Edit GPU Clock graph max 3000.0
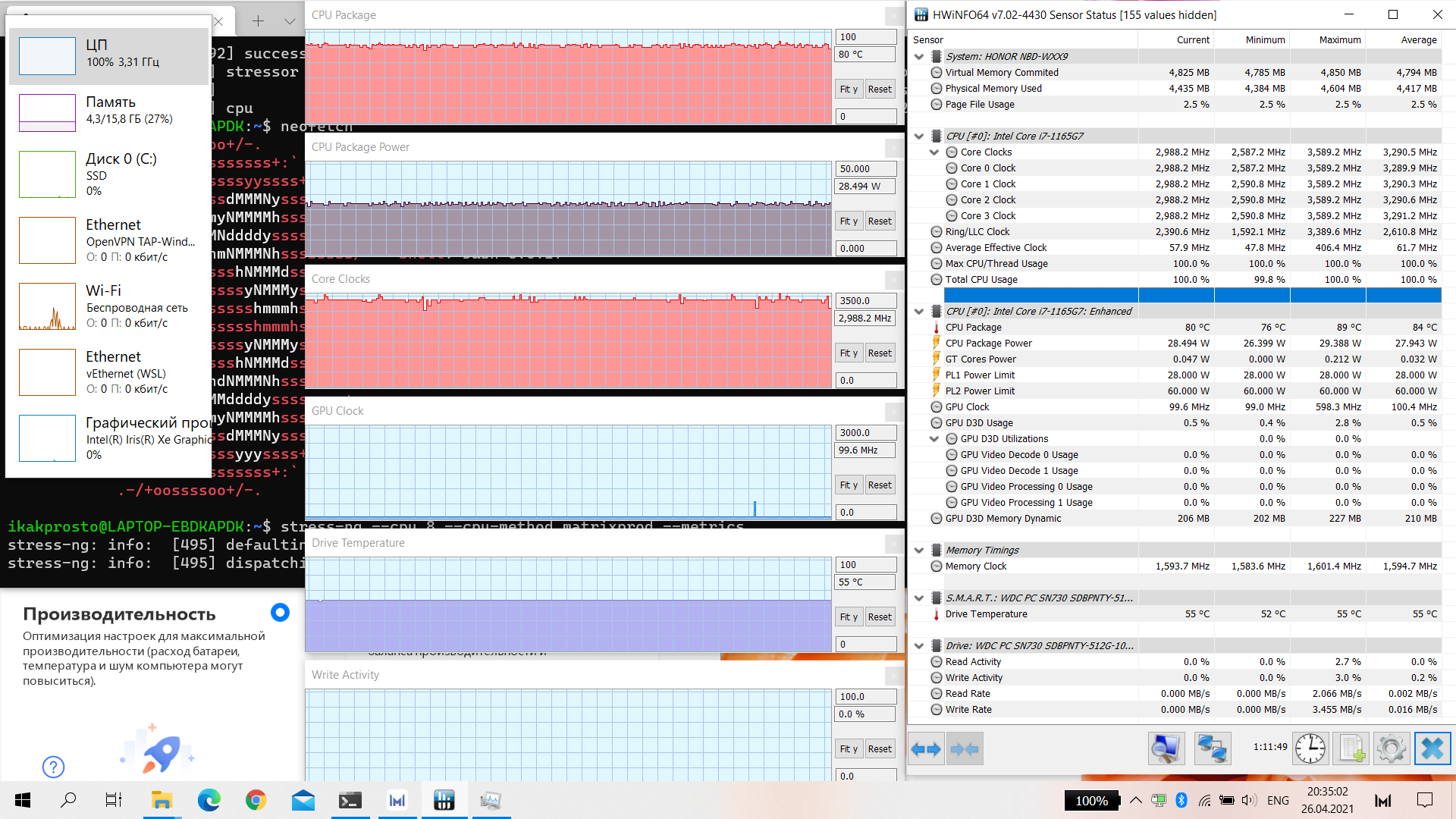The height and width of the screenshot is (819, 1456). 866,432
